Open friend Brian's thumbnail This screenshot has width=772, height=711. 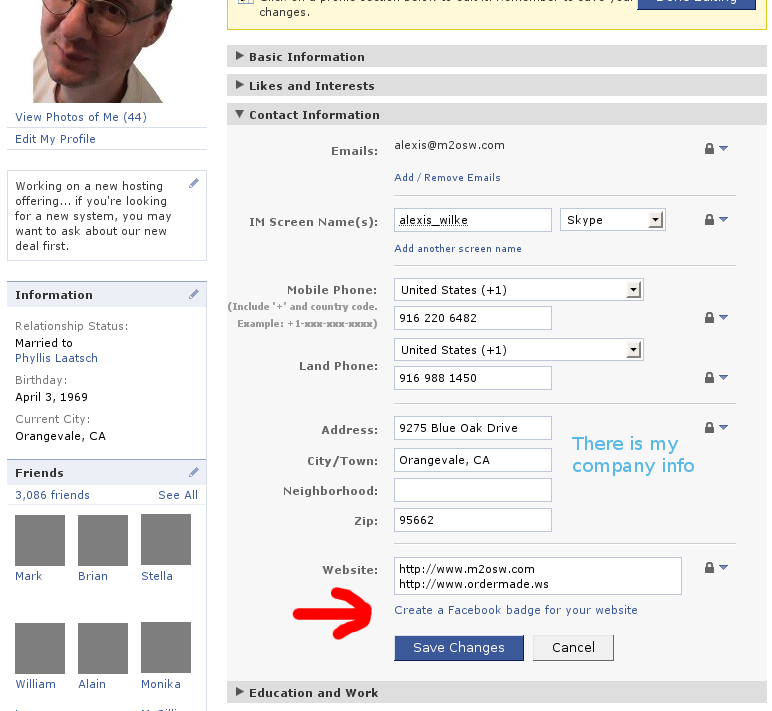click(103, 540)
